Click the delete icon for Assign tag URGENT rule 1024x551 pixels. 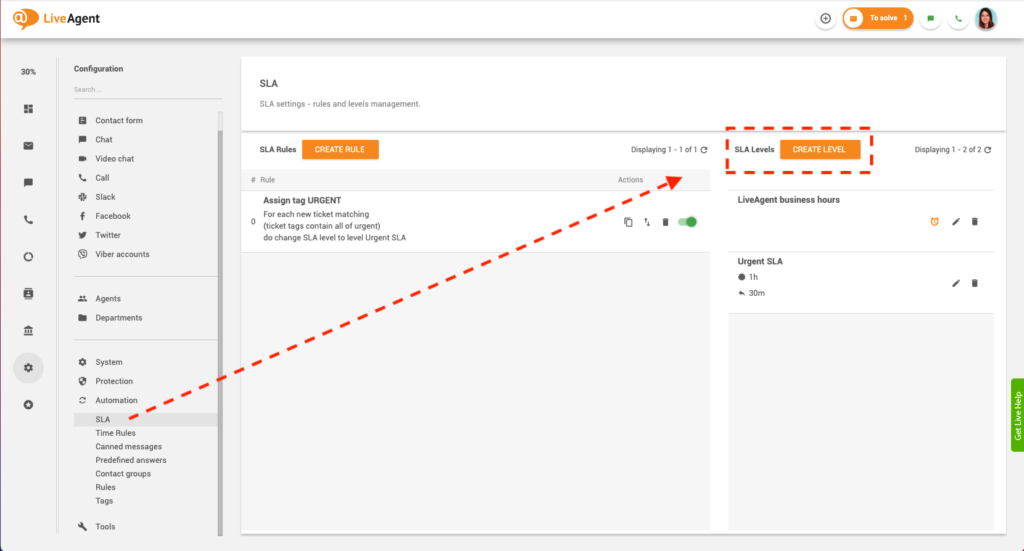pos(666,222)
